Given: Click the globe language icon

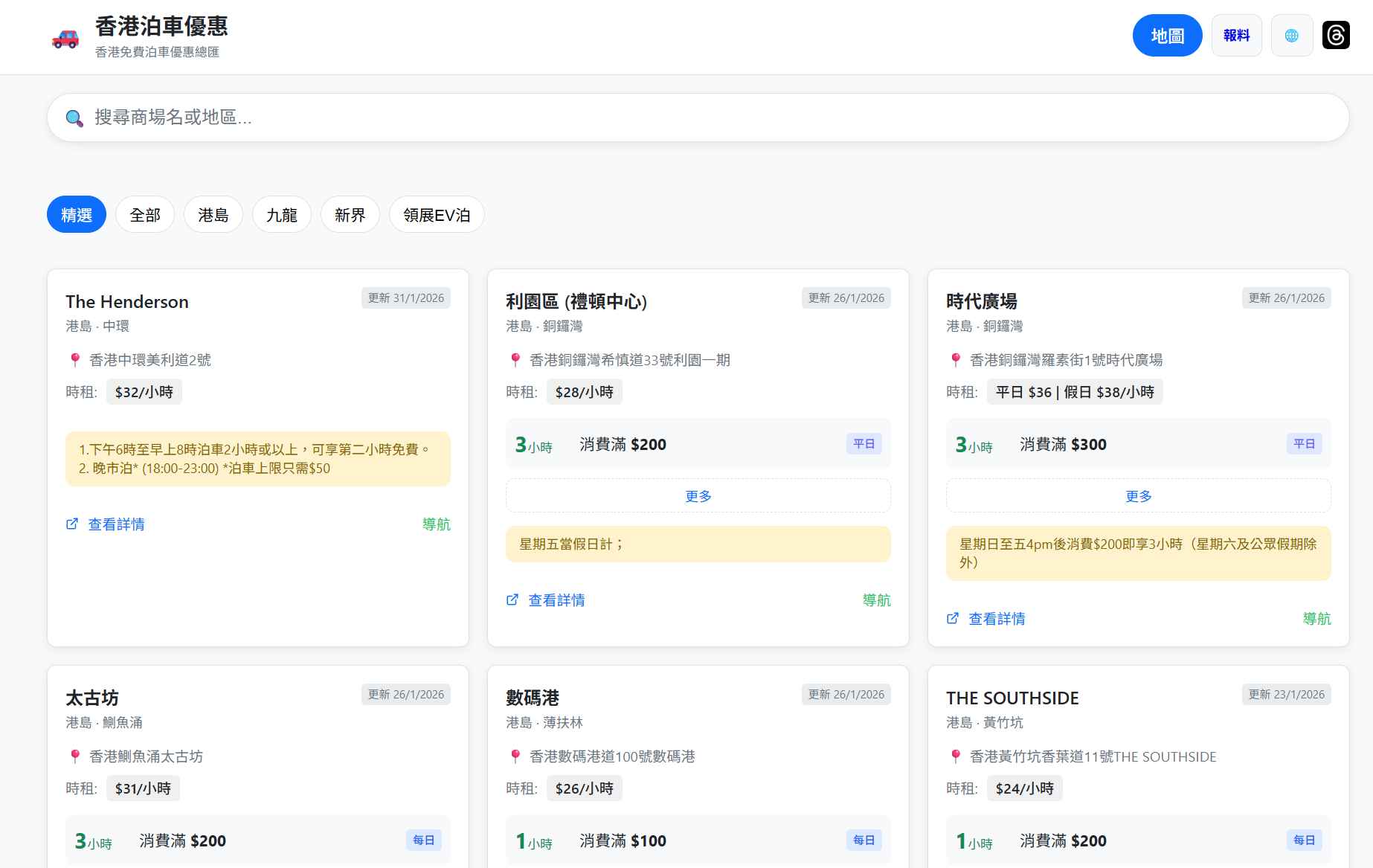Looking at the screenshot, I should 1292,36.
